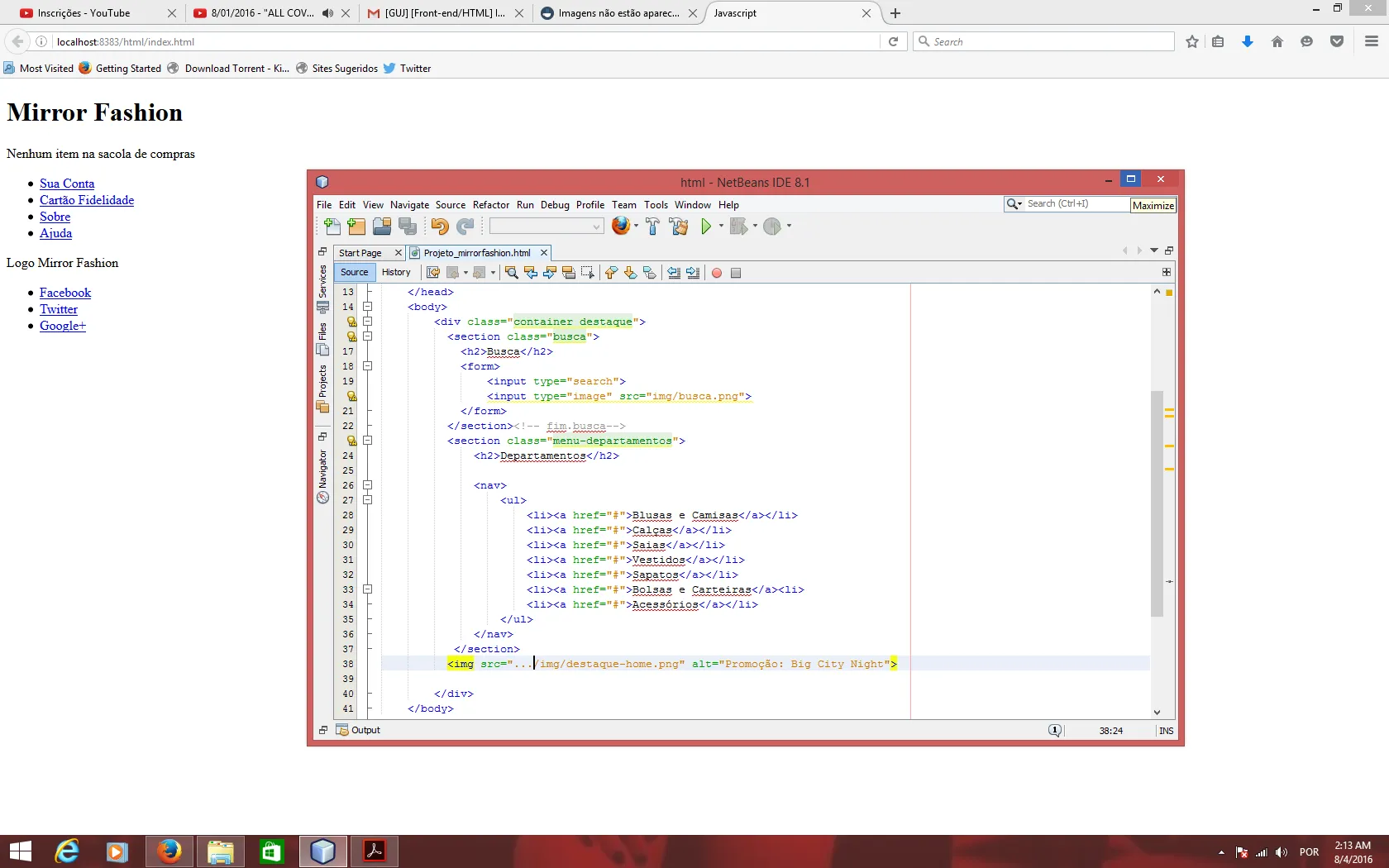Switch to the Start Page tab
1389x868 pixels.
(360, 253)
